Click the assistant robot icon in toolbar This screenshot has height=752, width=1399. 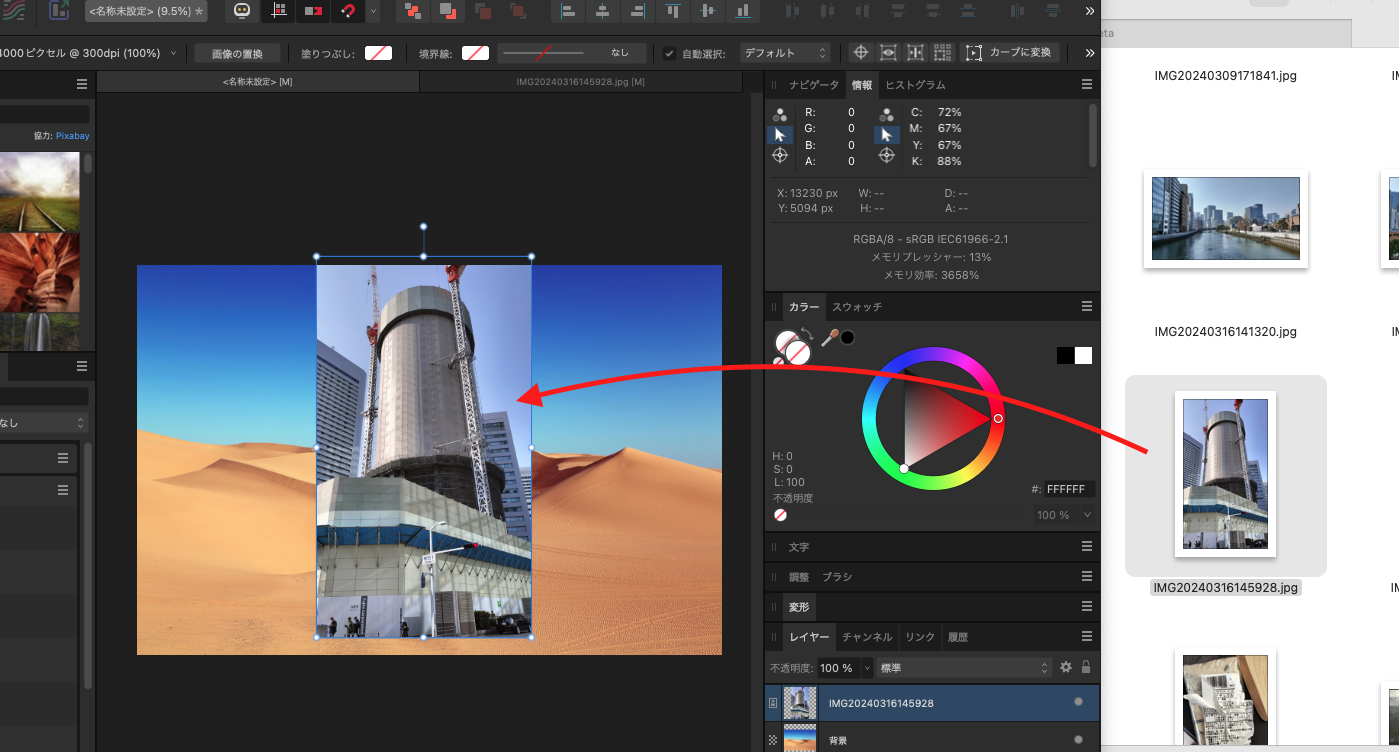(x=241, y=11)
